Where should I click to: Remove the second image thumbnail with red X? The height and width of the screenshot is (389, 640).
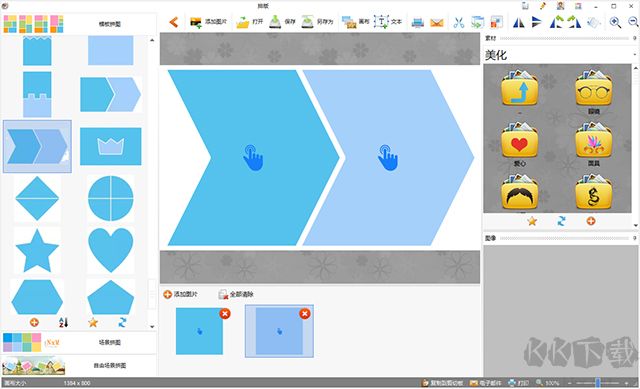[x=304, y=313]
